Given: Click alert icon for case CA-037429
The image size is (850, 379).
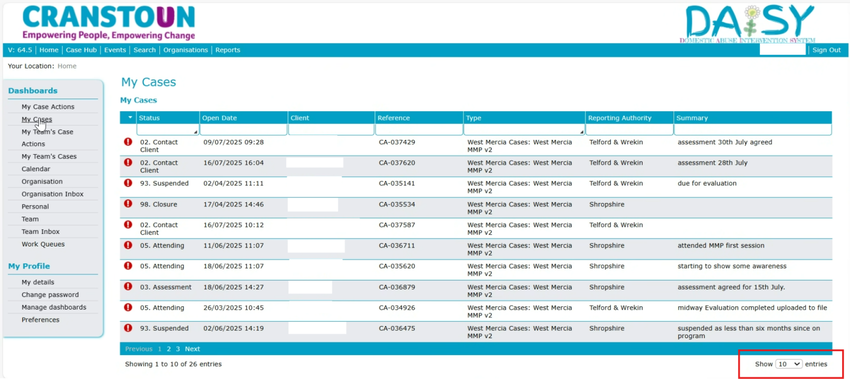Looking at the screenshot, I should click(x=128, y=142).
